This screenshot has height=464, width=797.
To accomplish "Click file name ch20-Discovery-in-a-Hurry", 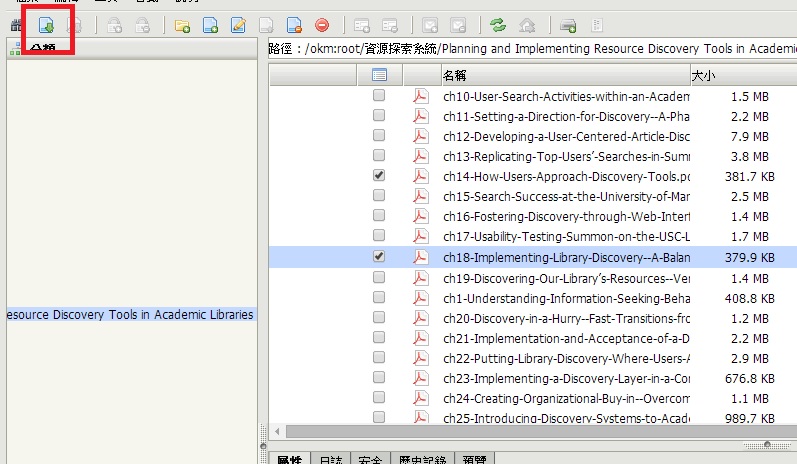I will [566, 319].
